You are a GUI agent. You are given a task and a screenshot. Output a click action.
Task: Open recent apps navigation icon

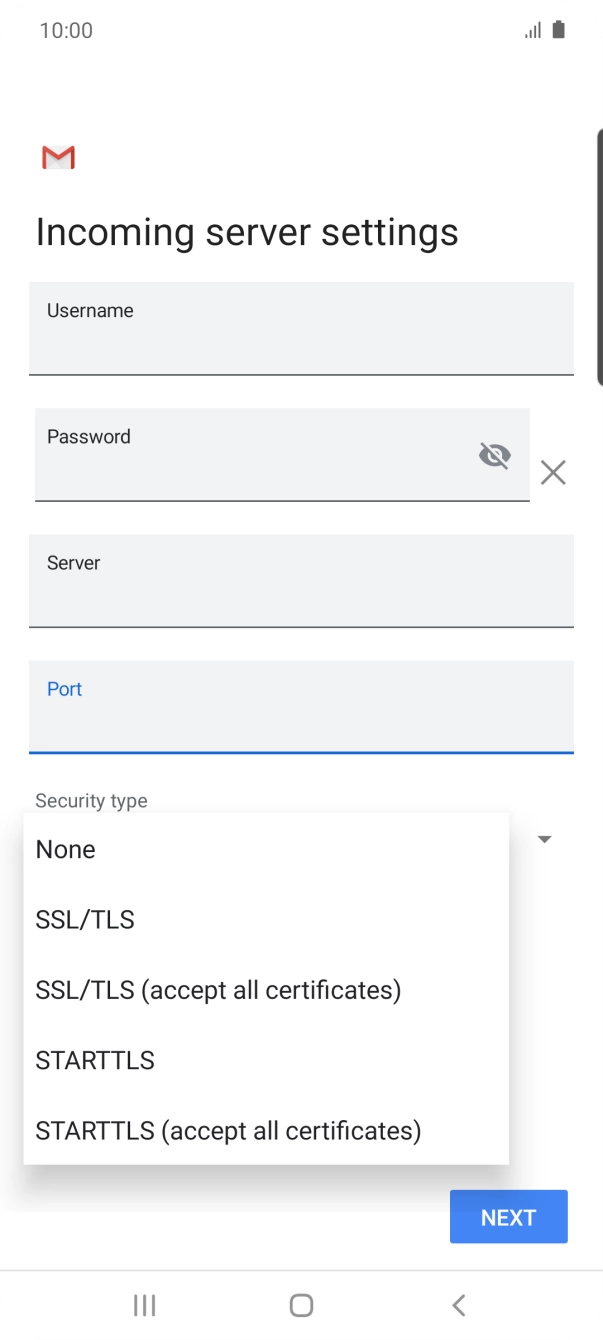tap(145, 1304)
